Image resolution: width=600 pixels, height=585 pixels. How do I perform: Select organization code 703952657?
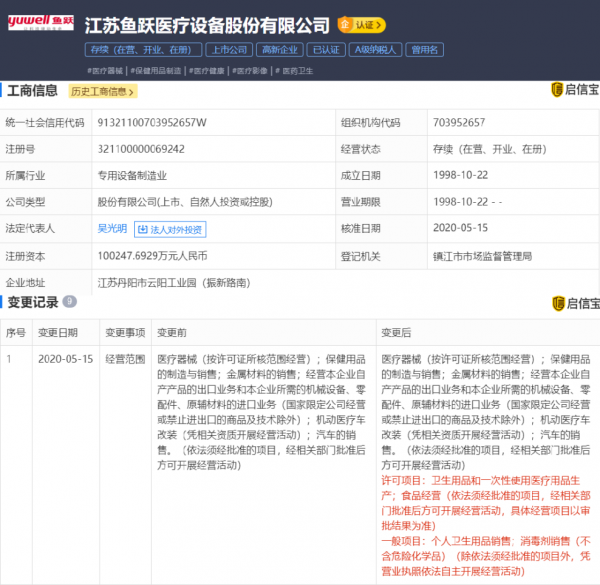coord(459,122)
